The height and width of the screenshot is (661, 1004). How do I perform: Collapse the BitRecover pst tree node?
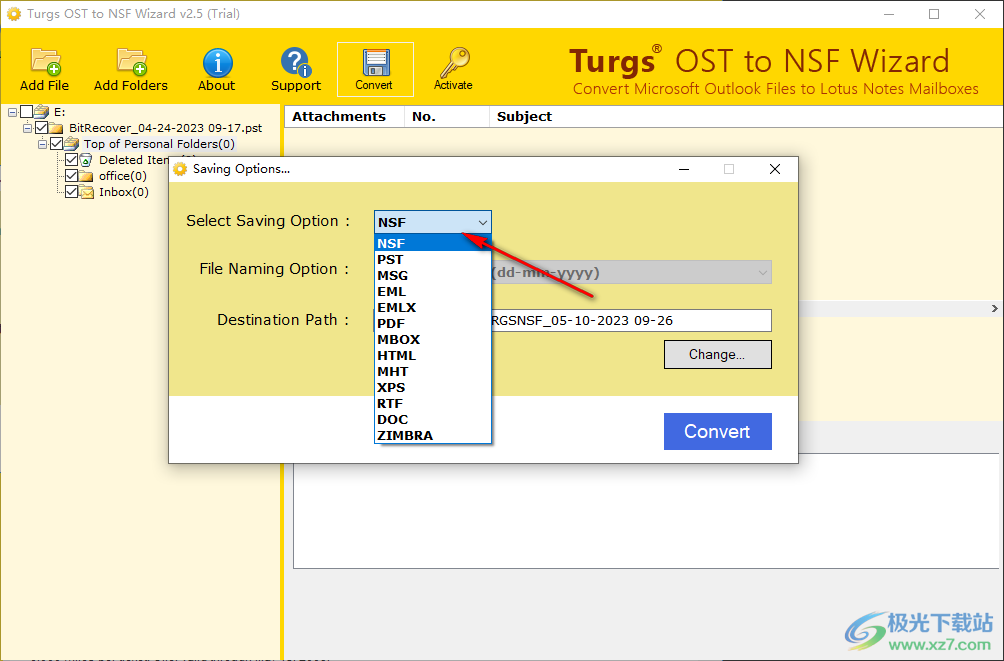28,128
